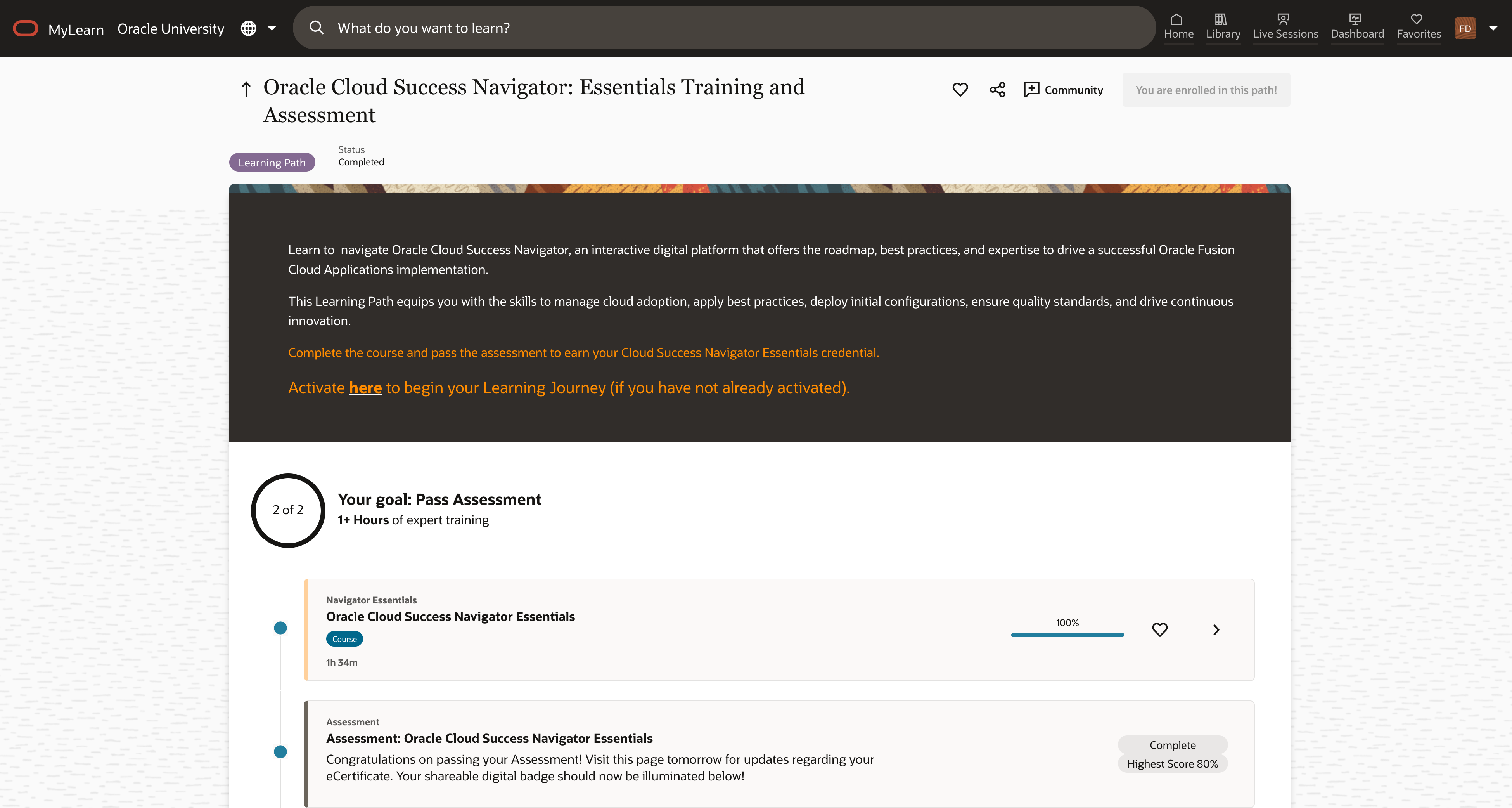This screenshot has width=1512, height=808.
Task: Follow the 'here' activation link
Action: (x=365, y=388)
